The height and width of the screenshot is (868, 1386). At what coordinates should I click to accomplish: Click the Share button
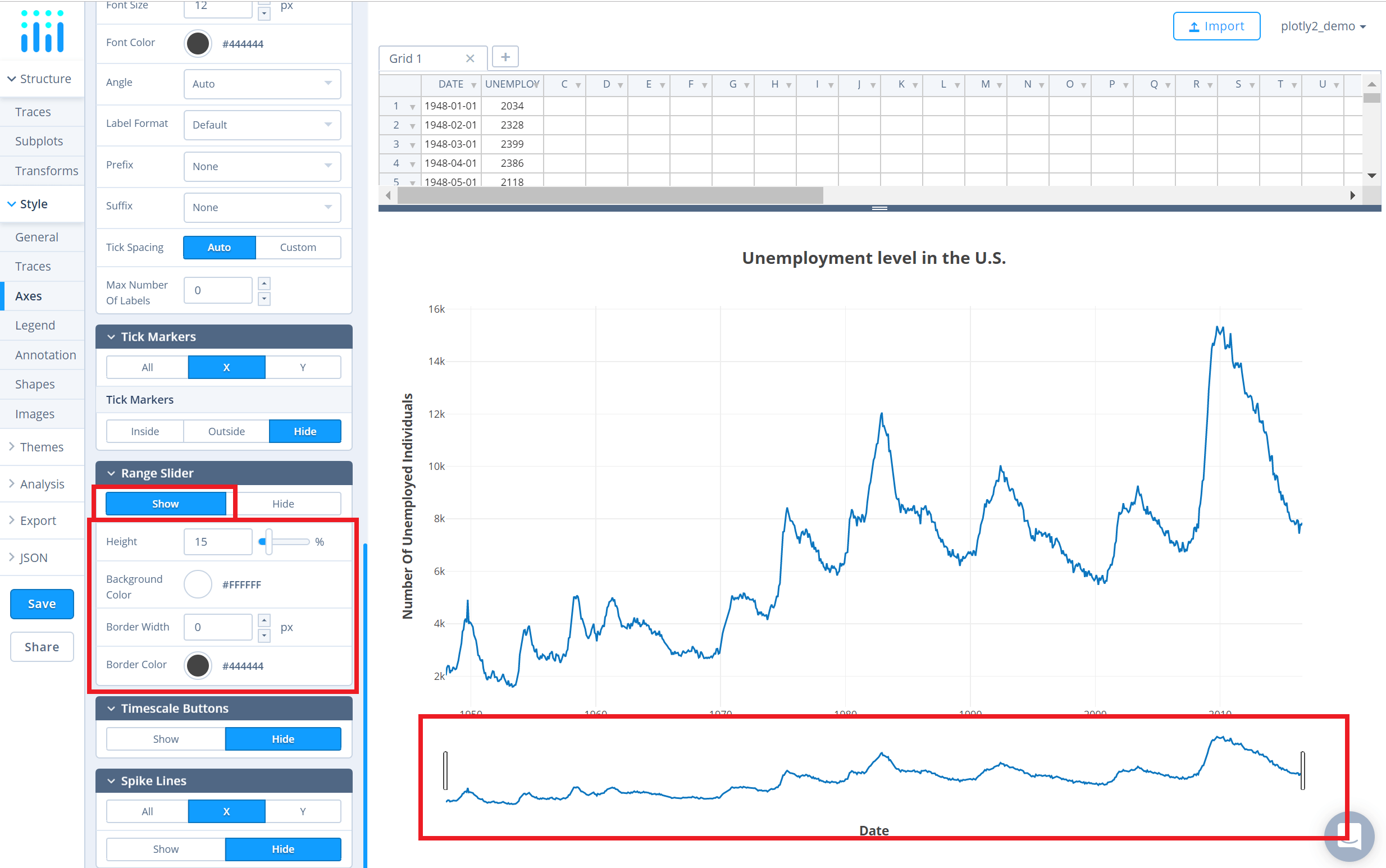(x=42, y=647)
